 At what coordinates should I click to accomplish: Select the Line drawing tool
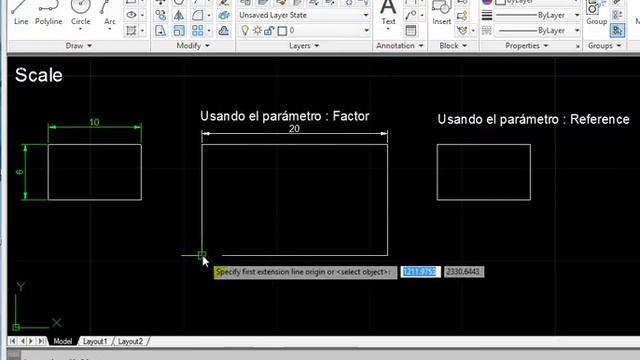[x=21, y=13]
